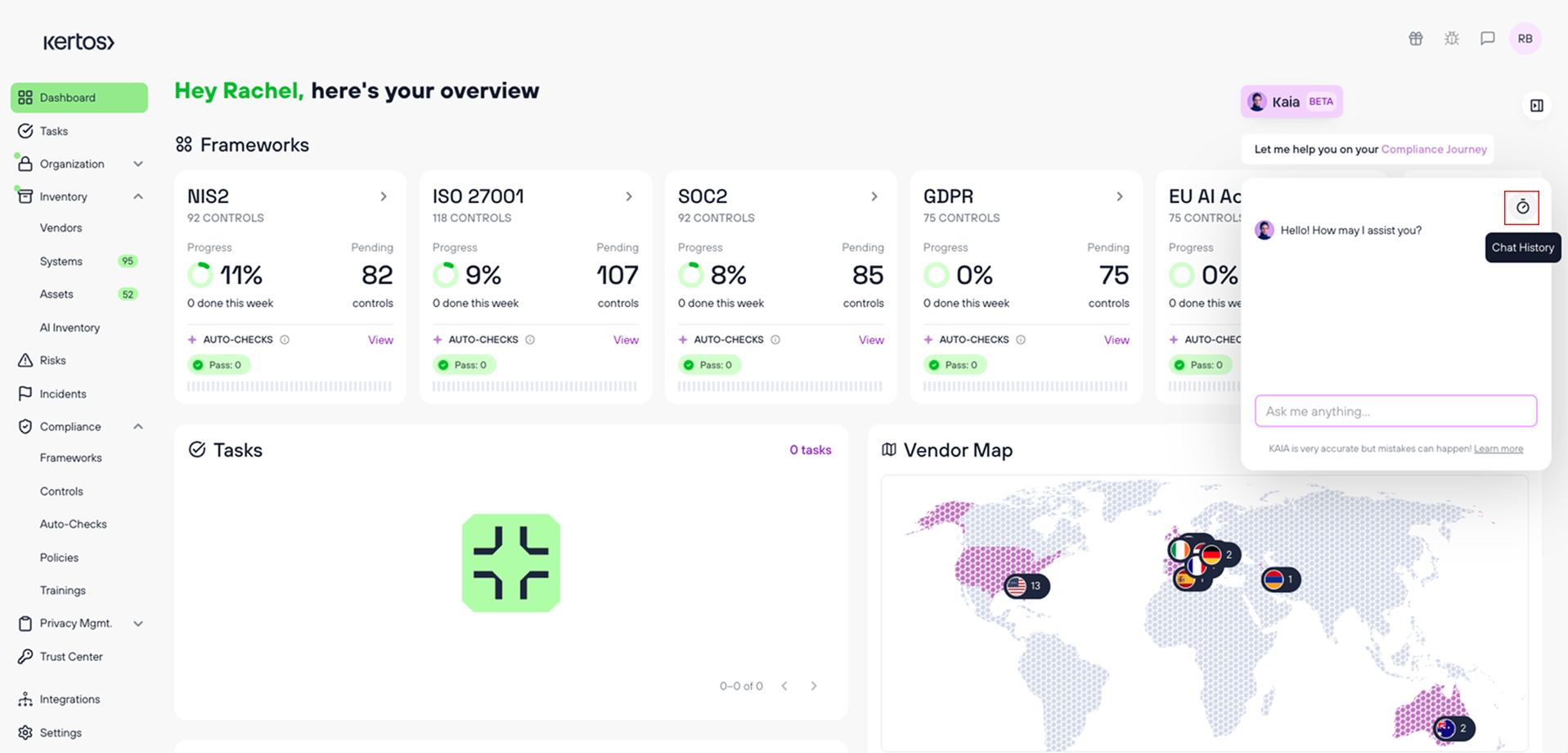Click the 0 tasks link

tap(811, 450)
